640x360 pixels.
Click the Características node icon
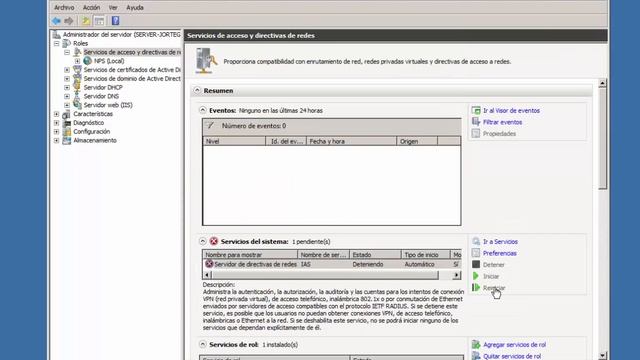tap(67, 114)
